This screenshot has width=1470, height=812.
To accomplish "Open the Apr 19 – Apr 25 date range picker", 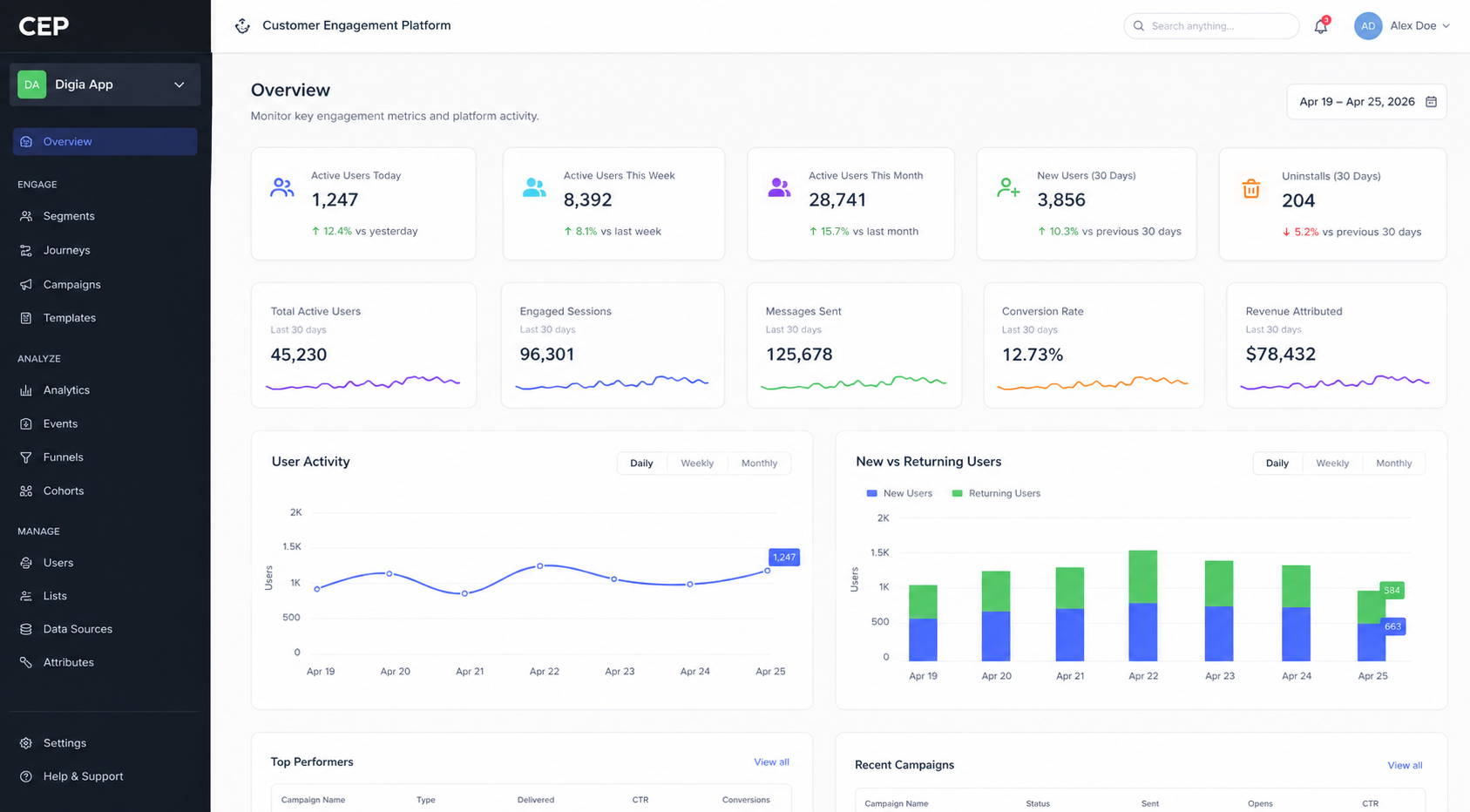I will [1365, 101].
